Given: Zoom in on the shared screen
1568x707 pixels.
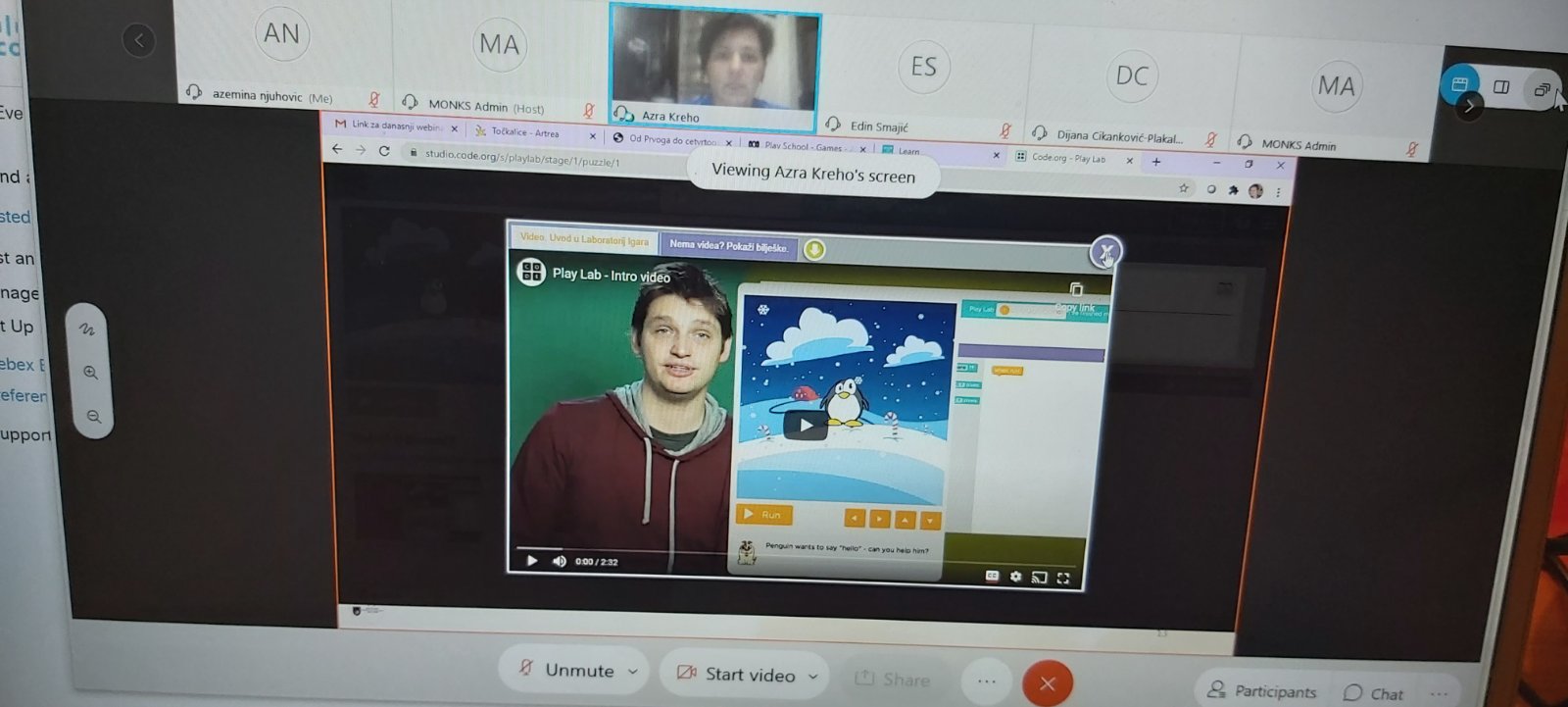Looking at the screenshot, I should 90,373.
